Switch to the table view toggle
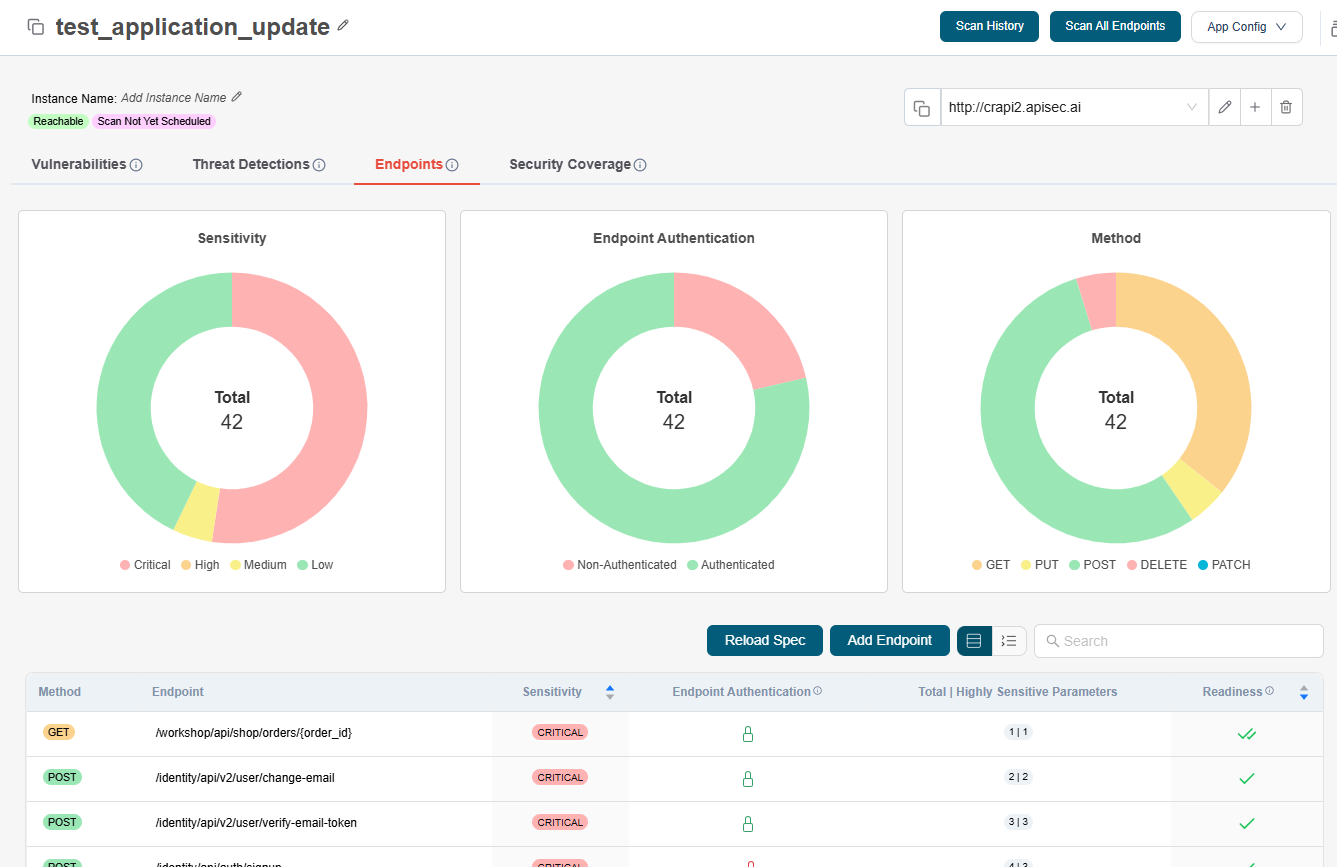1337x867 pixels. point(974,641)
